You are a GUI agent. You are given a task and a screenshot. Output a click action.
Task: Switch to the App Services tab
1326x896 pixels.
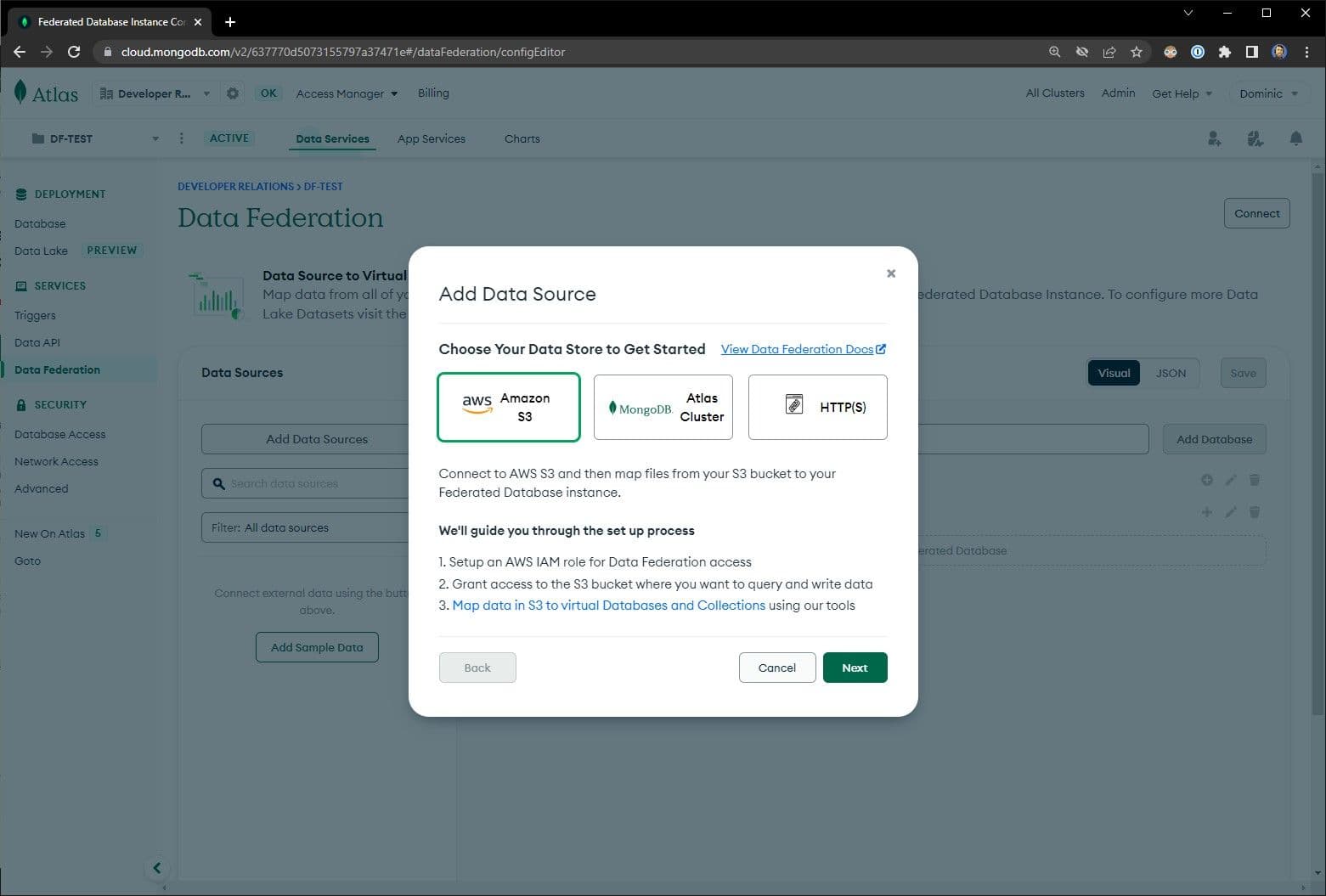pyautogui.click(x=431, y=138)
